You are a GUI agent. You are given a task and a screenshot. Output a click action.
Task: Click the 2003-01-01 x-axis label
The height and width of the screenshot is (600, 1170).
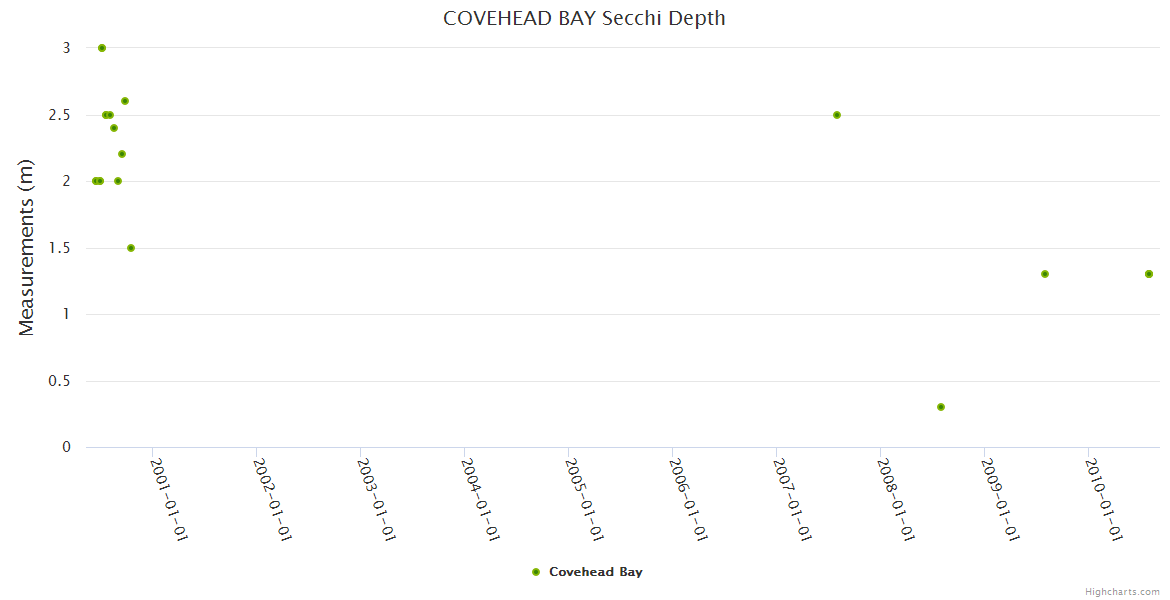[x=376, y=499]
